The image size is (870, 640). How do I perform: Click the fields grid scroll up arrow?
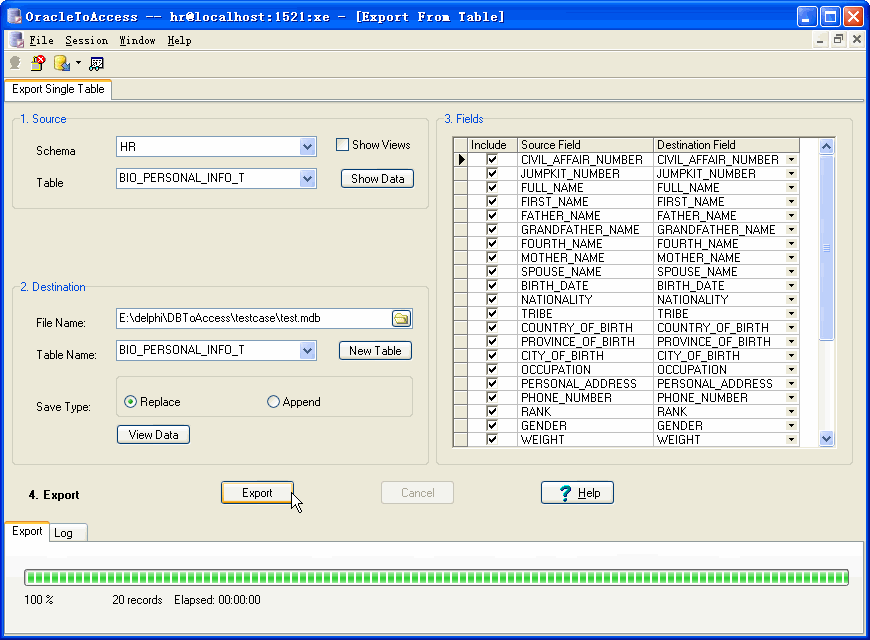[x=826, y=147]
